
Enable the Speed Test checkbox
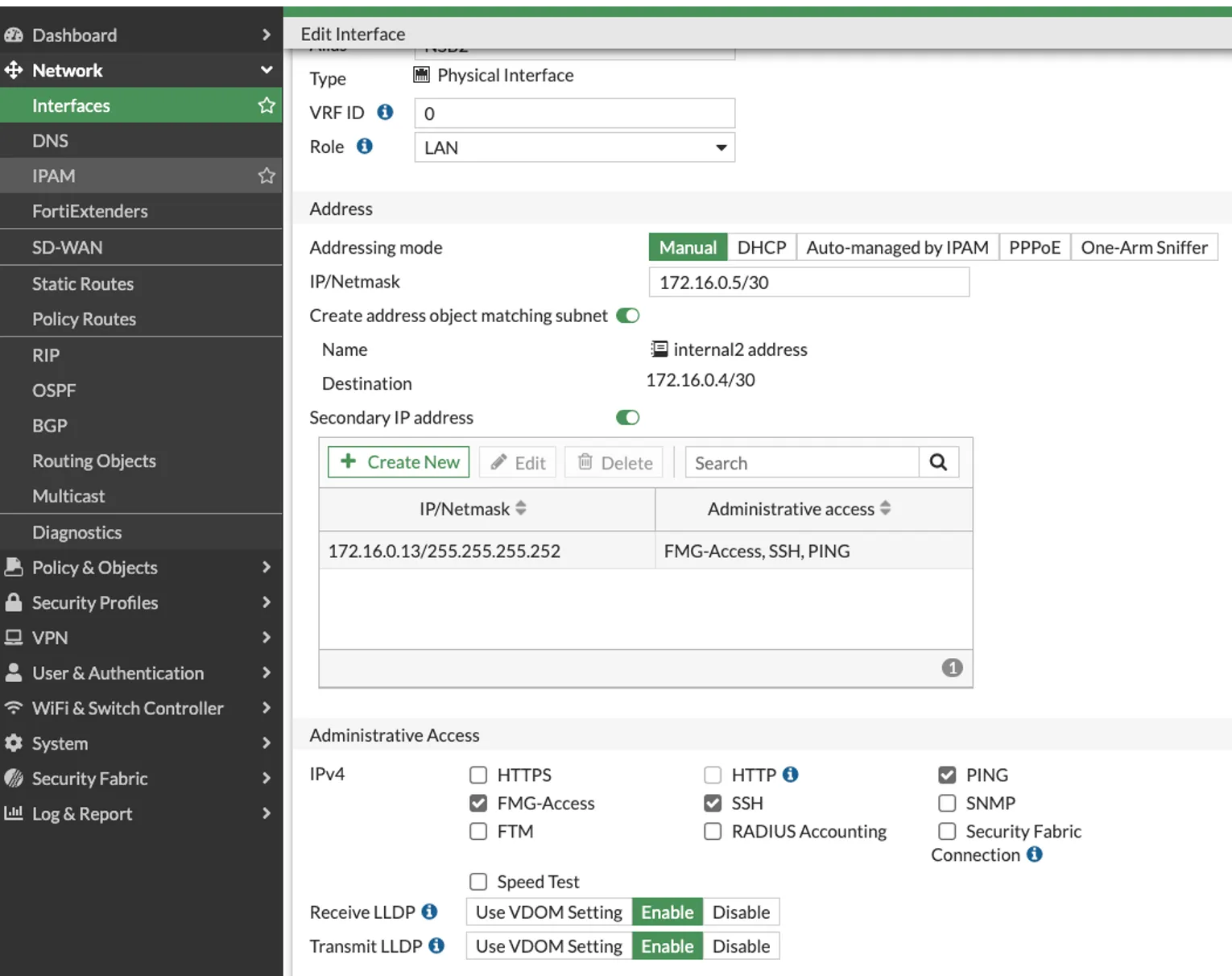pyautogui.click(x=478, y=882)
